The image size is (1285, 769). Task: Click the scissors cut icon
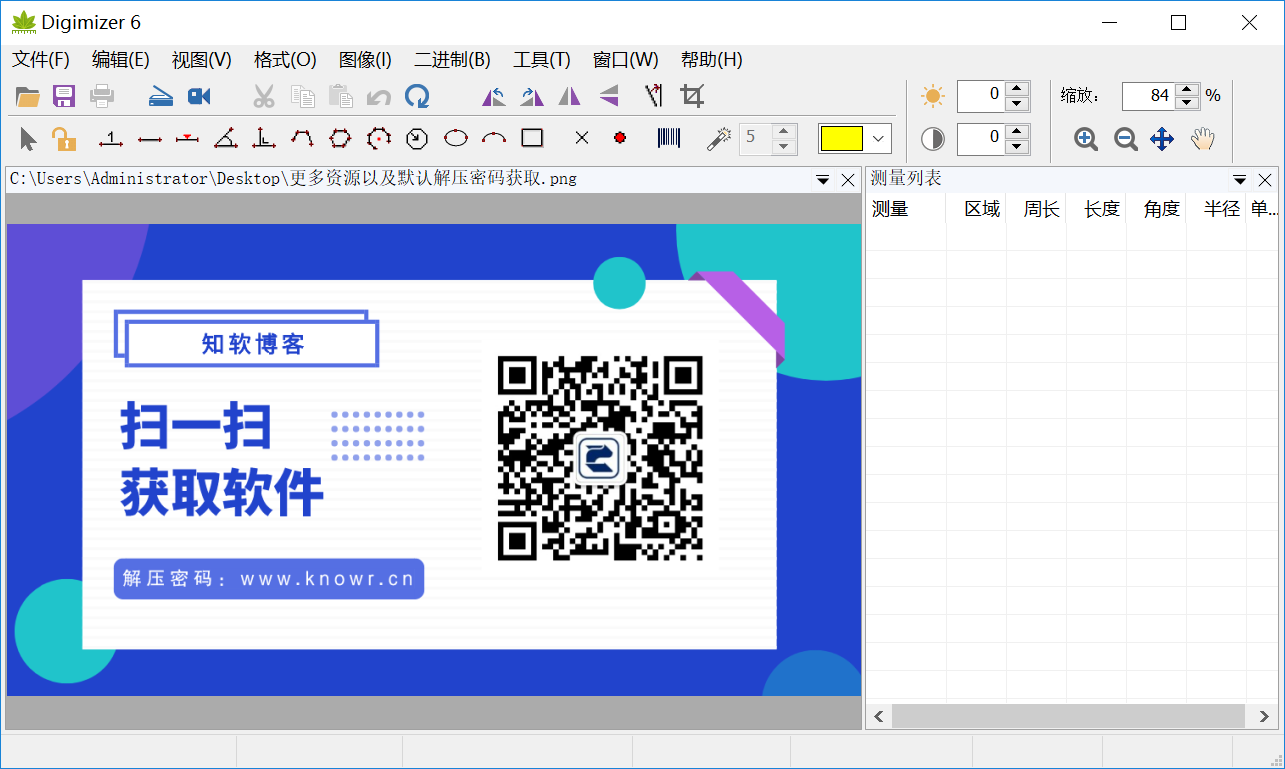tap(264, 96)
